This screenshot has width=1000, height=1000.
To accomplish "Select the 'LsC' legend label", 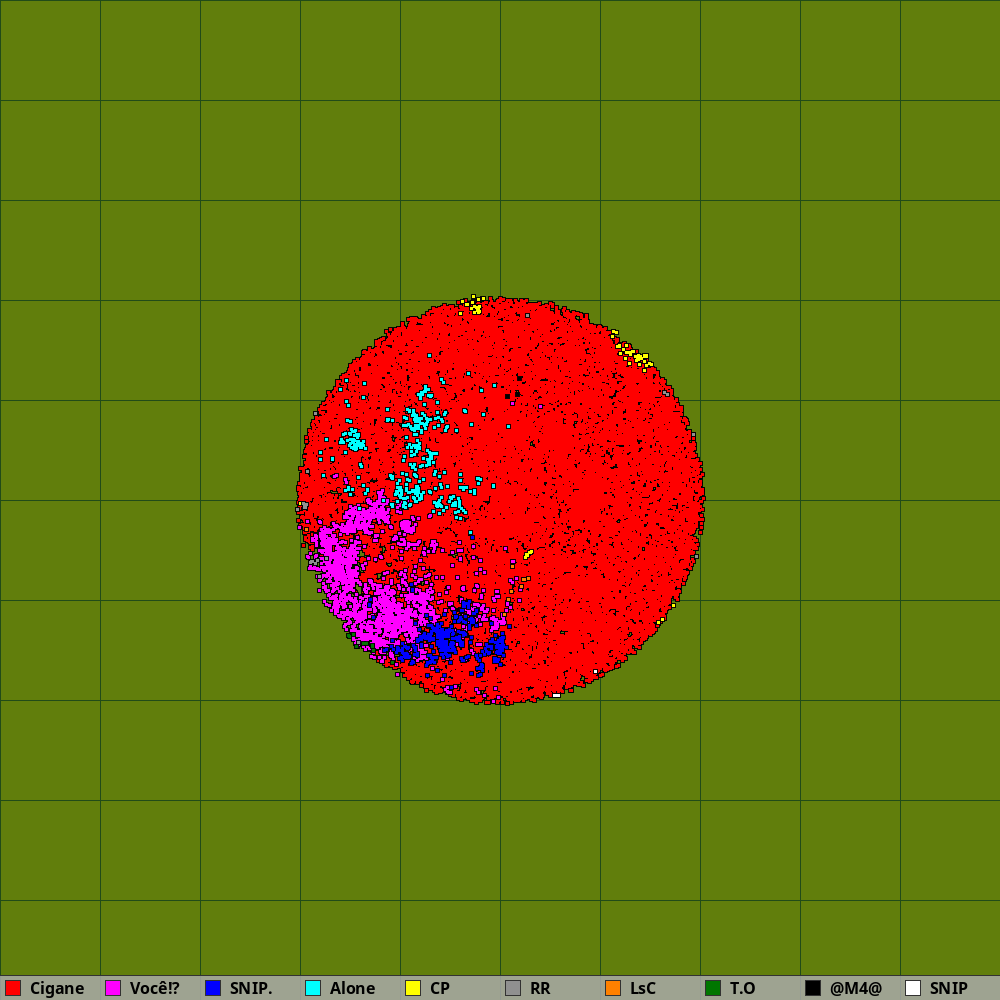I will point(642,989).
